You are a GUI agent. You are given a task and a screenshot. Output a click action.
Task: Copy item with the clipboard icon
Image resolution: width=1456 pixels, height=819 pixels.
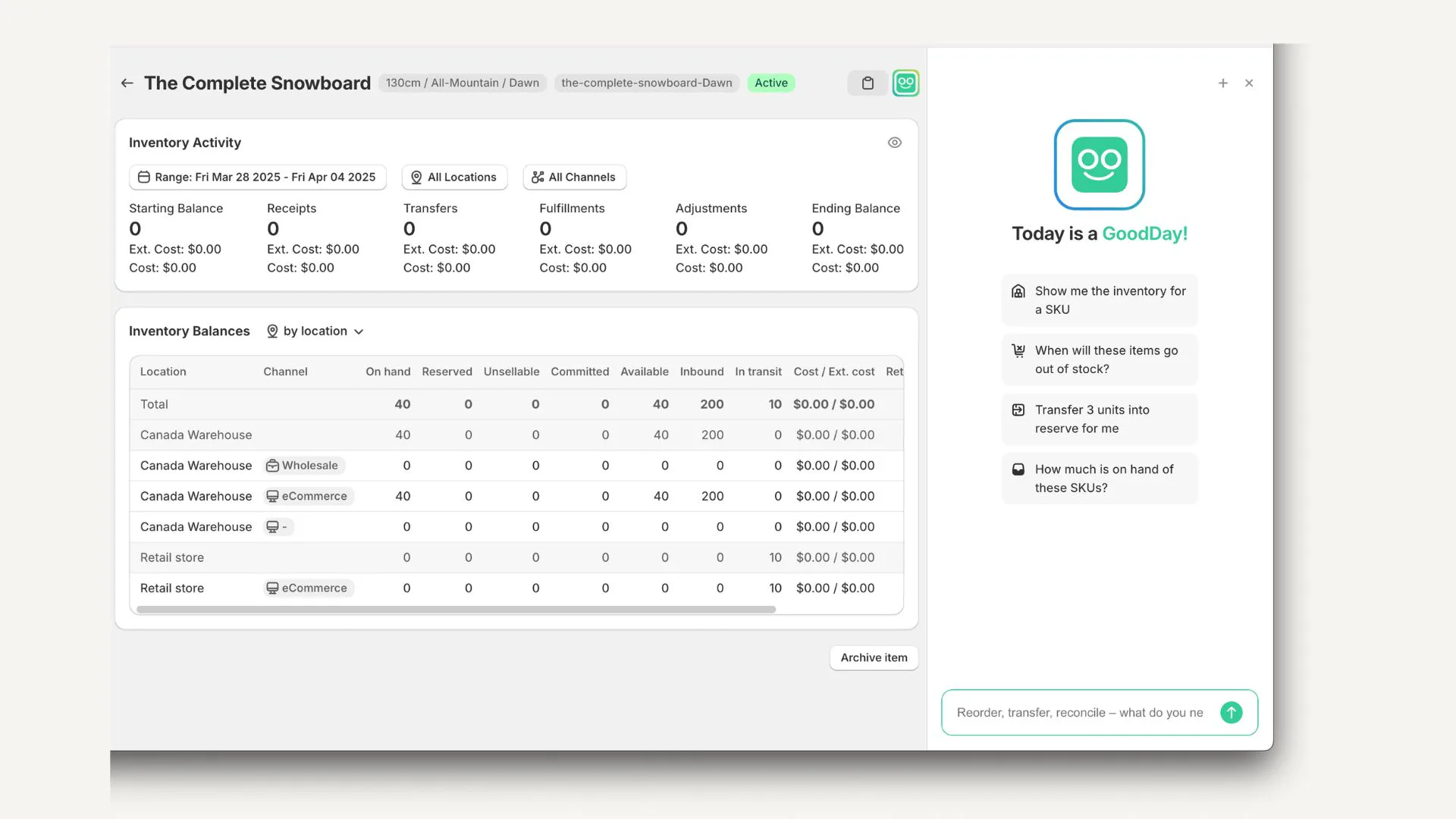pyautogui.click(x=868, y=83)
